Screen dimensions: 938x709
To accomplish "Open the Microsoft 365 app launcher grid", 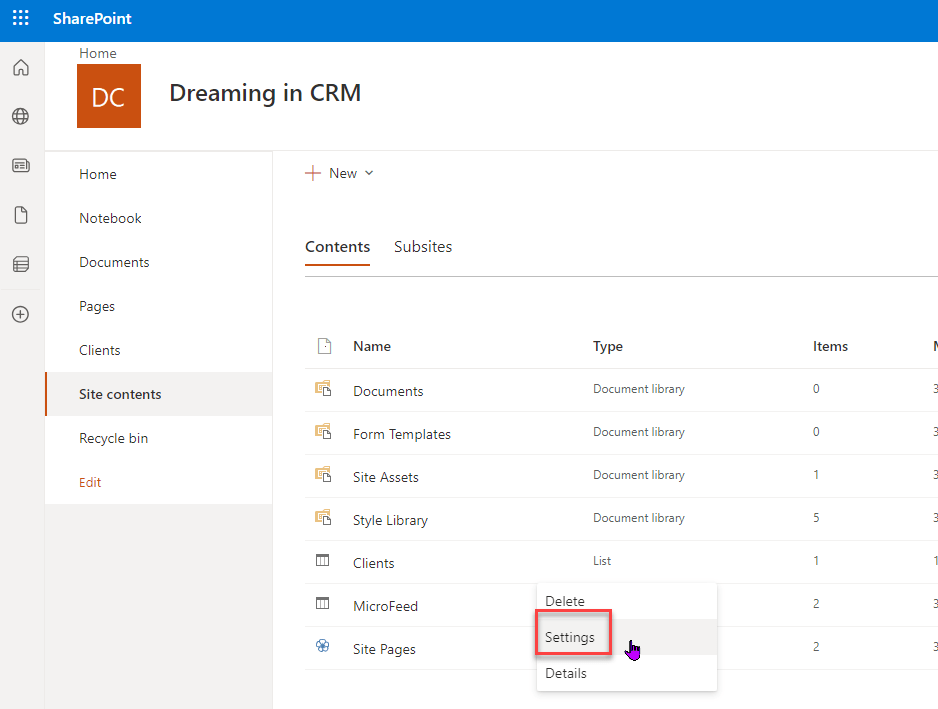I will [20, 18].
